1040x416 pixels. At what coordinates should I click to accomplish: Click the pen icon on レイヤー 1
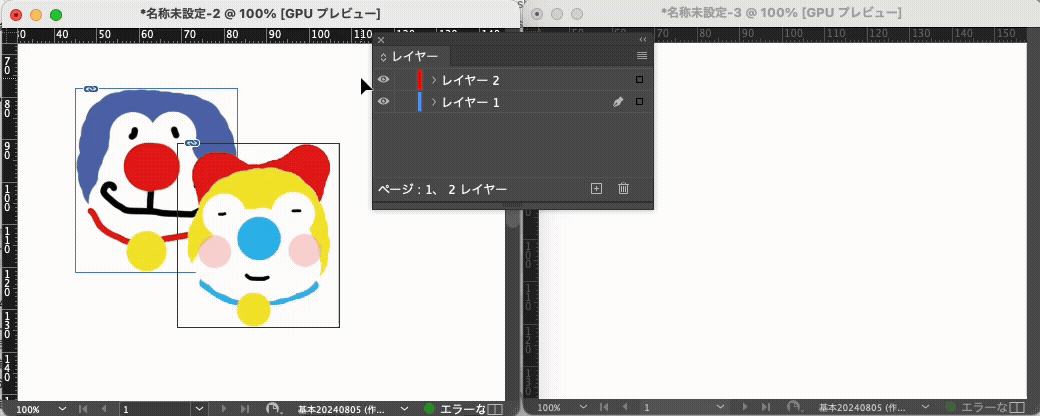[618, 102]
